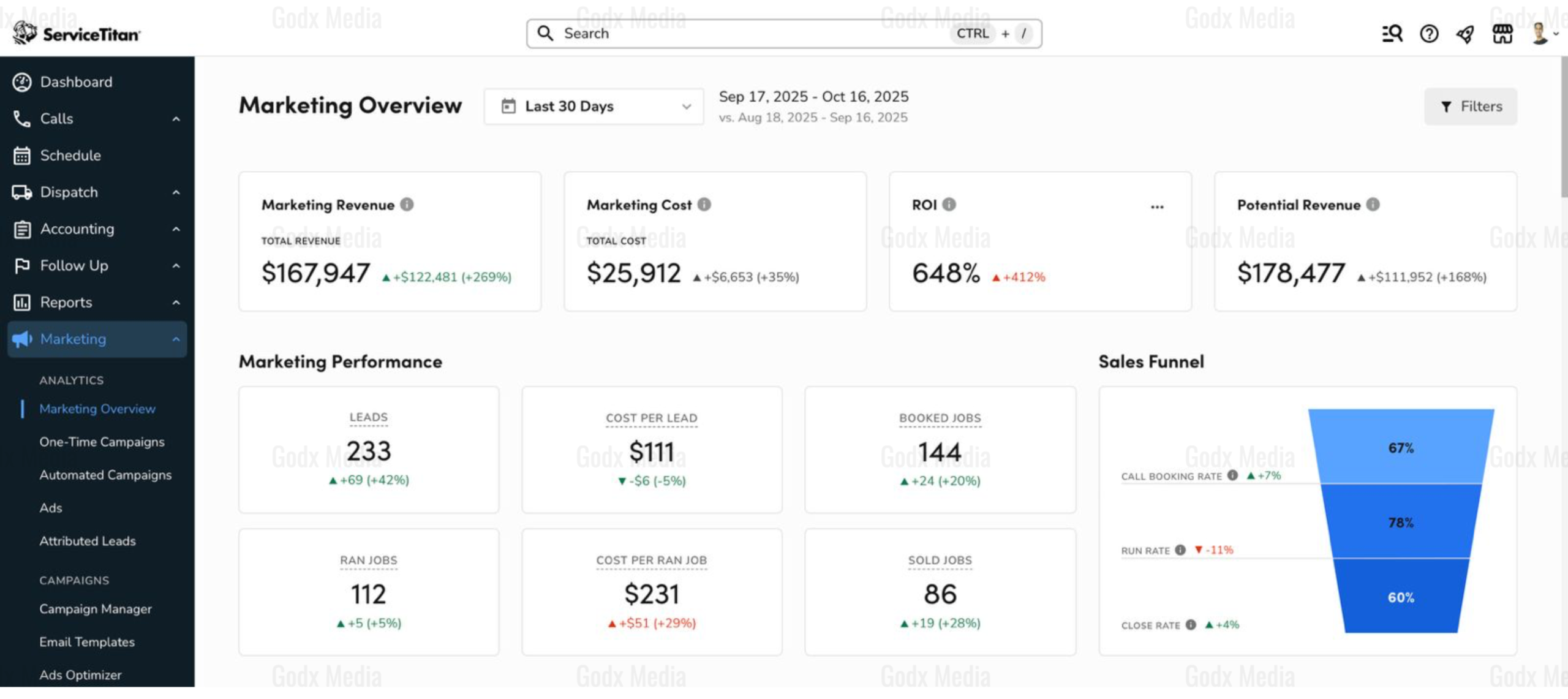Click the Potential Revenue info icon
Screen dimensions: 1568x699
coord(1373,205)
